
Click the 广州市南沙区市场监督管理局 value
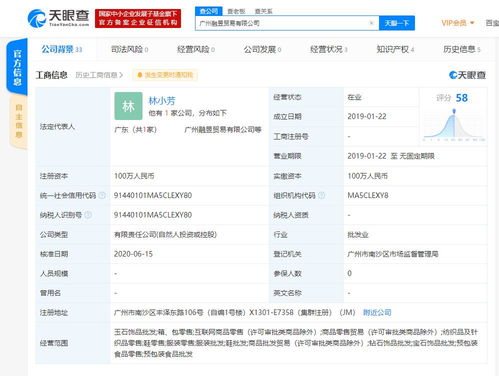pos(393,254)
